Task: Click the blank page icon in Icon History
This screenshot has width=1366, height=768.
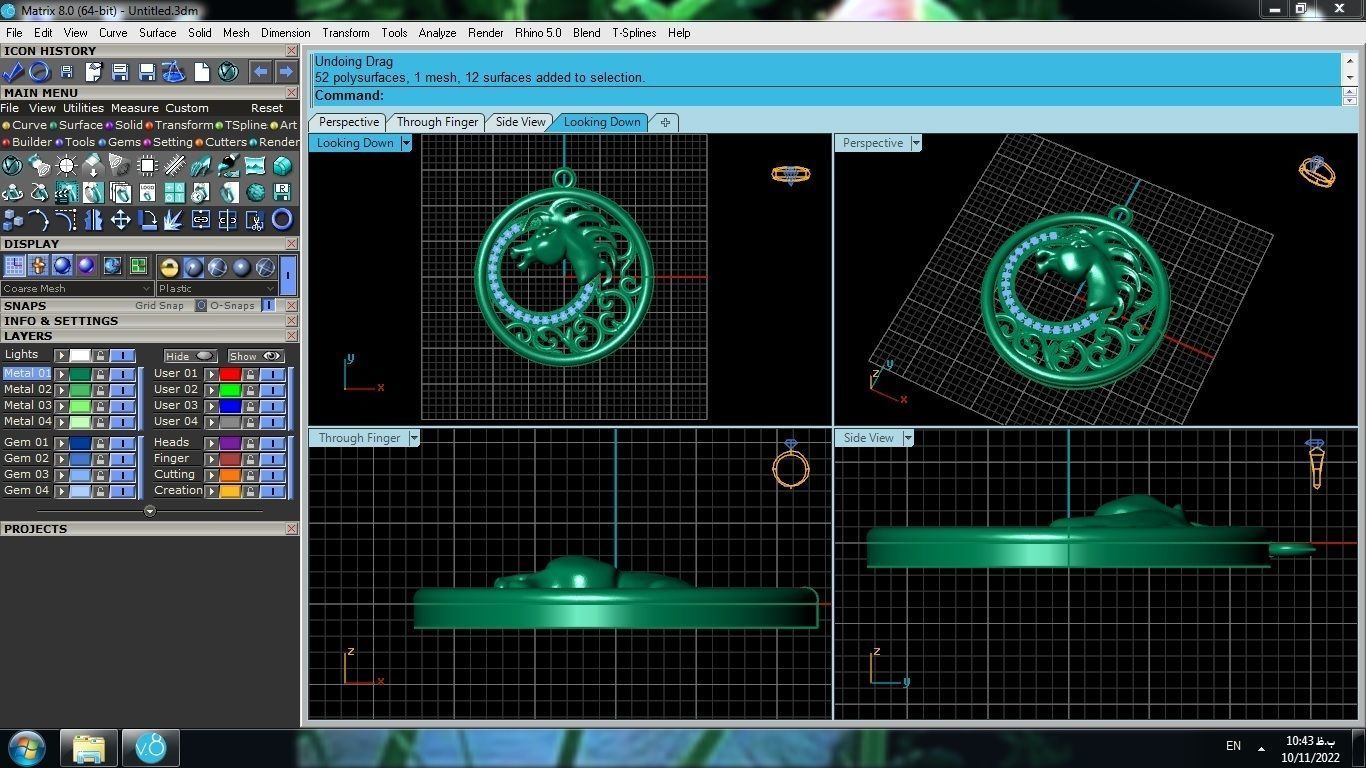Action: pyautogui.click(x=201, y=72)
